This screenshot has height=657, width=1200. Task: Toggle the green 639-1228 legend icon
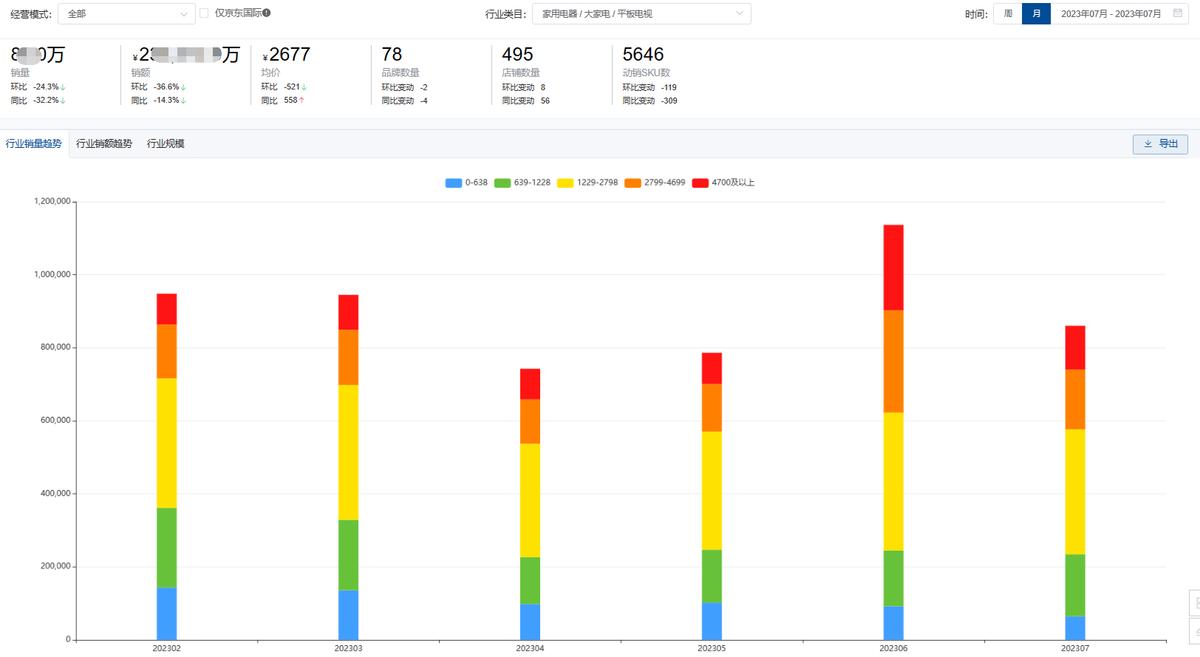tap(502, 183)
